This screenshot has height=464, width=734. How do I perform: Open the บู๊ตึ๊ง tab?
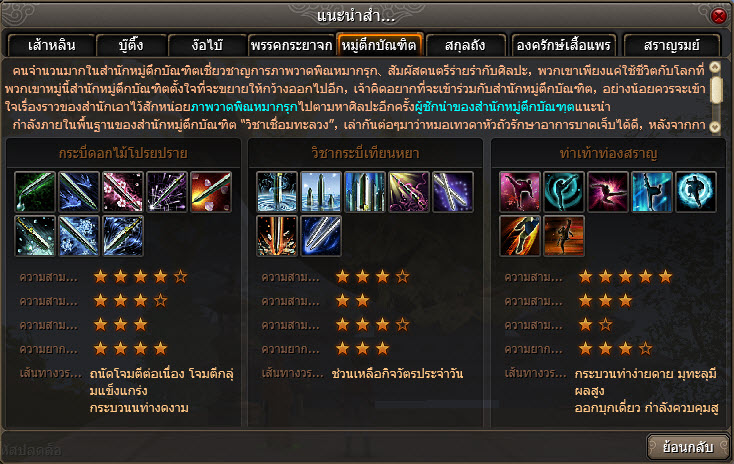tap(132, 45)
